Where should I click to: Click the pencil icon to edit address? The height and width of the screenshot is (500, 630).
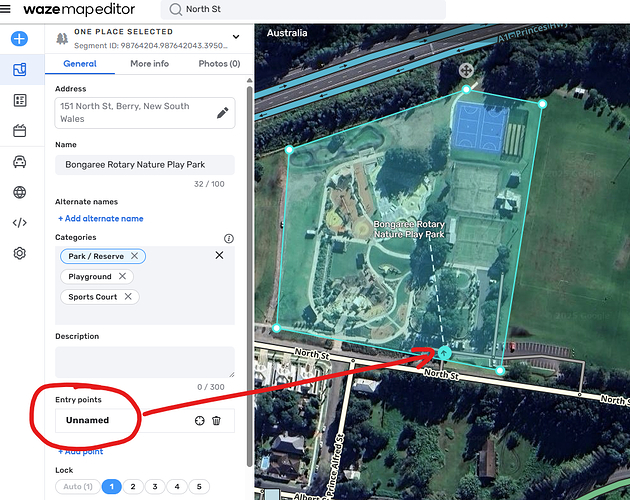[x=222, y=113]
